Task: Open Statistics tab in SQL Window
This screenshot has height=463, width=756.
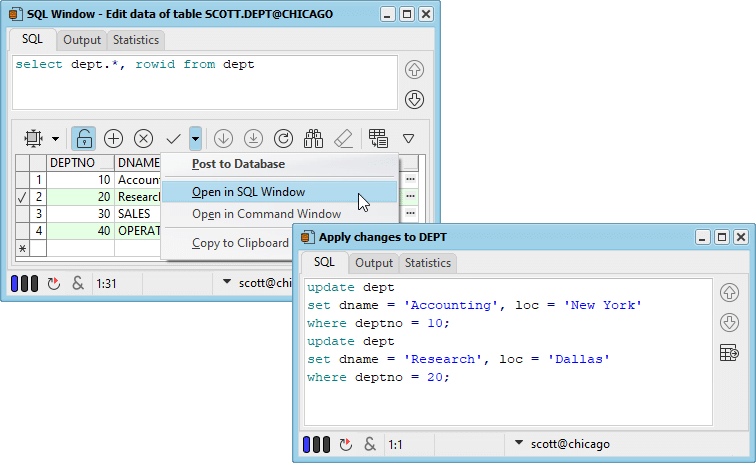Action: (x=135, y=40)
